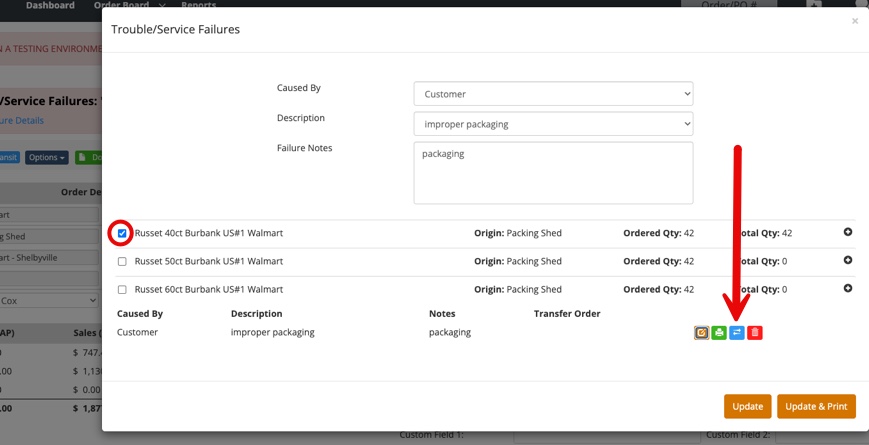Open the Description dropdown
The height and width of the screenshot is (445, 869).
coord(552,124)
